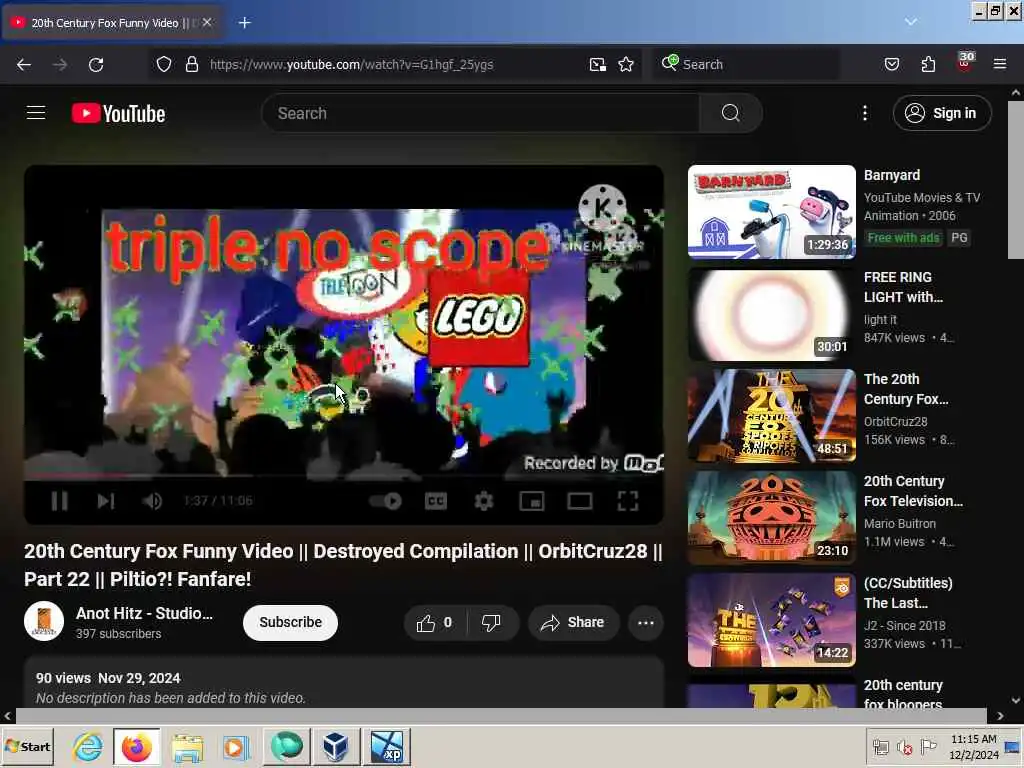
Task: Click the Free with ads badge
Action: [903, 238]
